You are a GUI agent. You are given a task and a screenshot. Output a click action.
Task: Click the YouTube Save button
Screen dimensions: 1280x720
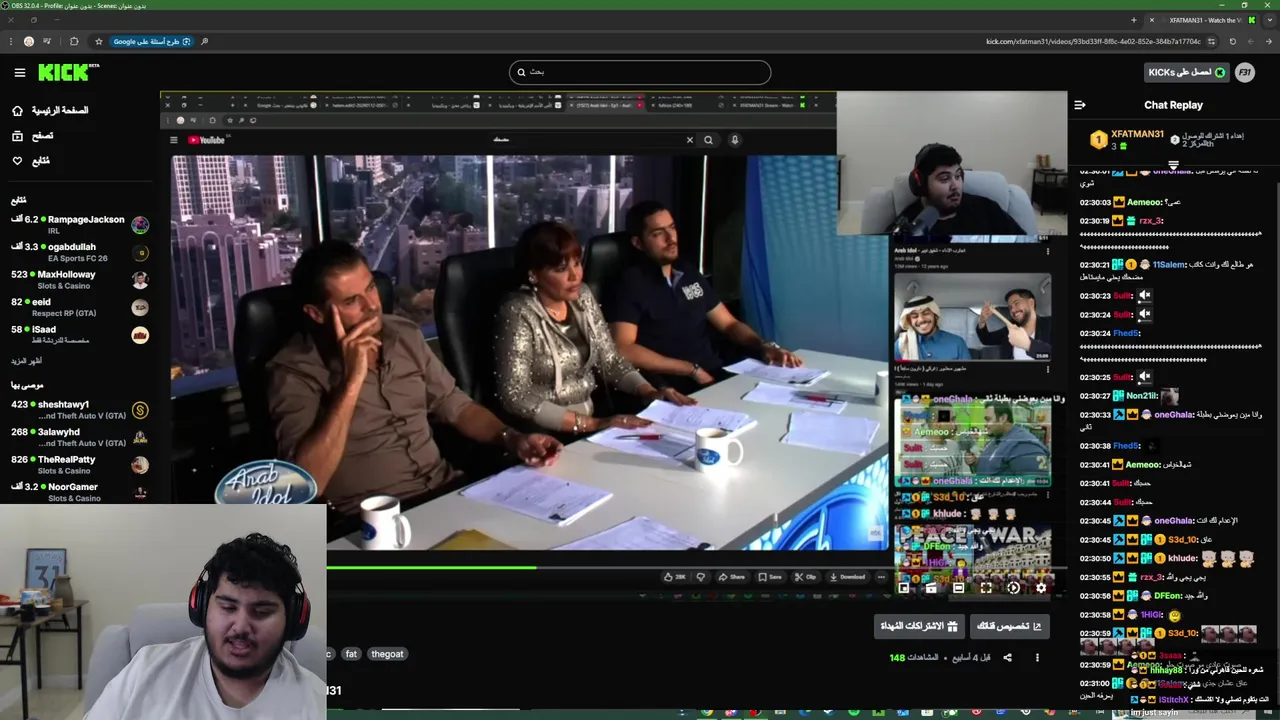pos(770,577)
